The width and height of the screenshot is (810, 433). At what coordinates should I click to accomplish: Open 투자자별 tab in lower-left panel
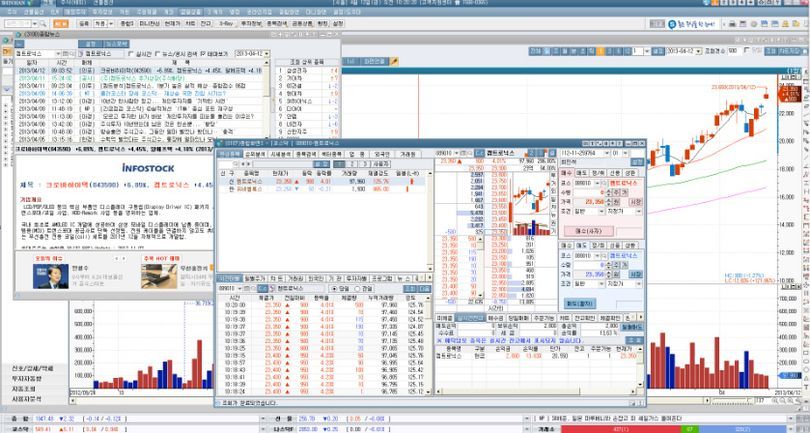[x=356, y=279]
